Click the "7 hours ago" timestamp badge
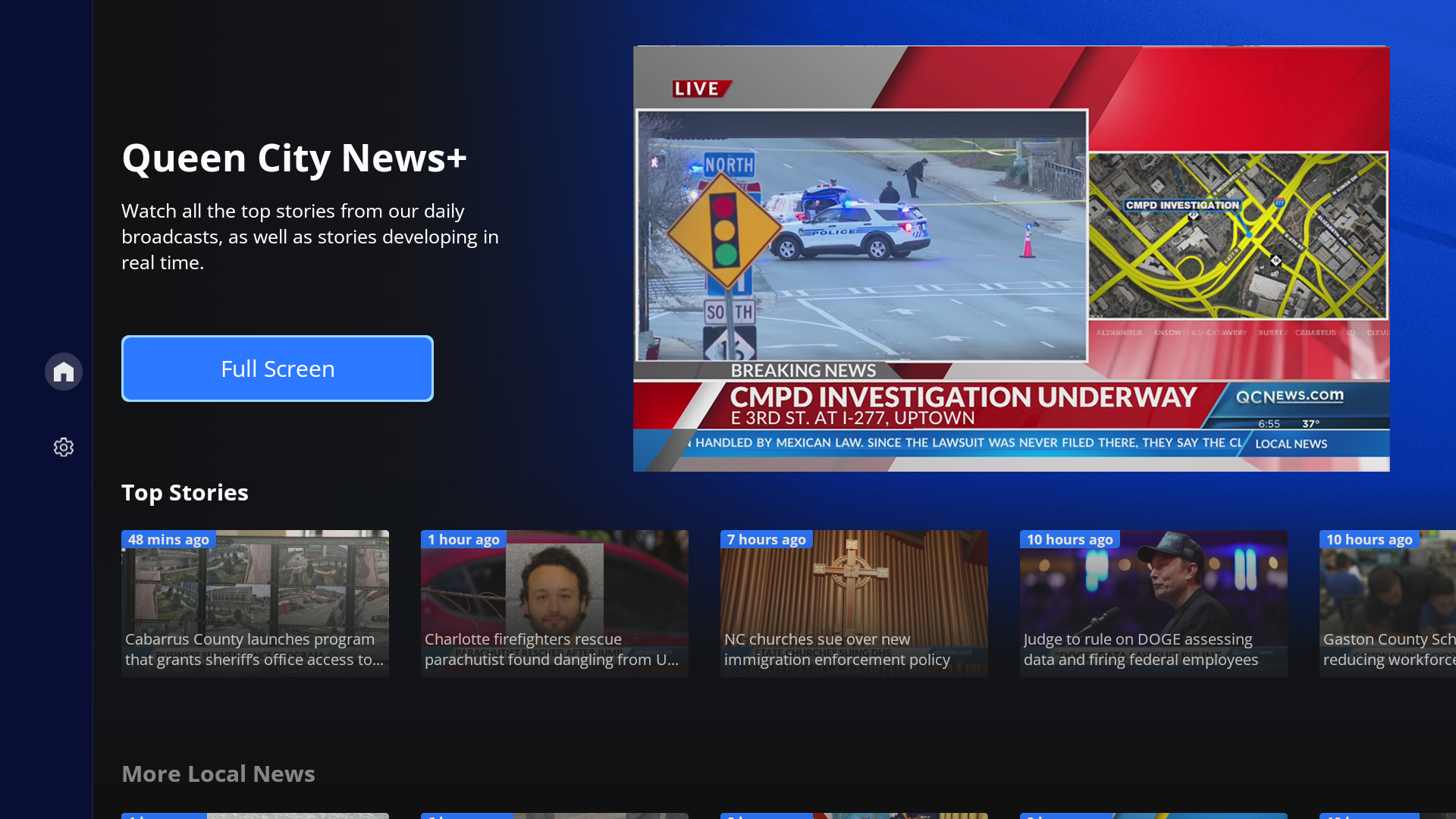 click(766, 539)
